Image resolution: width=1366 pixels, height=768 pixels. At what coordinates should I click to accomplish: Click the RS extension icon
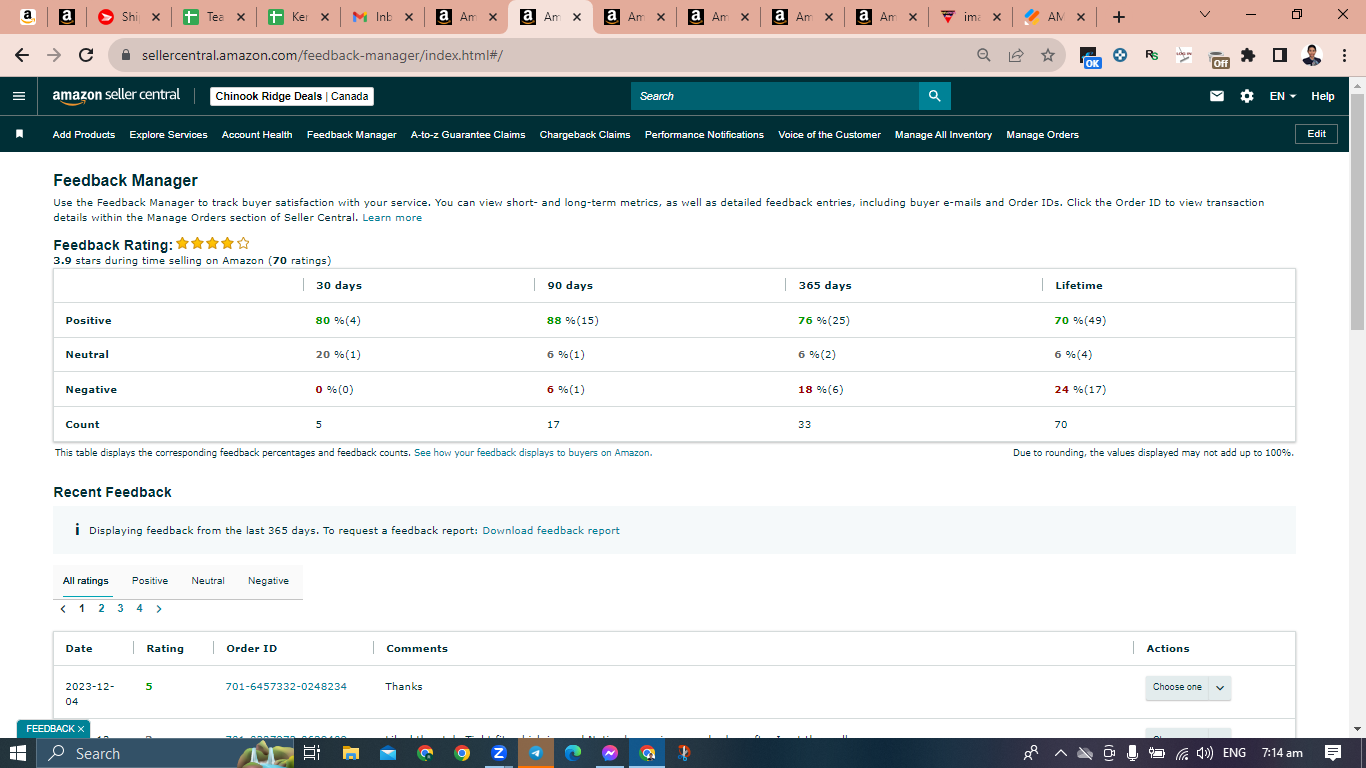pyautogui.click(x=1152, y=56)
